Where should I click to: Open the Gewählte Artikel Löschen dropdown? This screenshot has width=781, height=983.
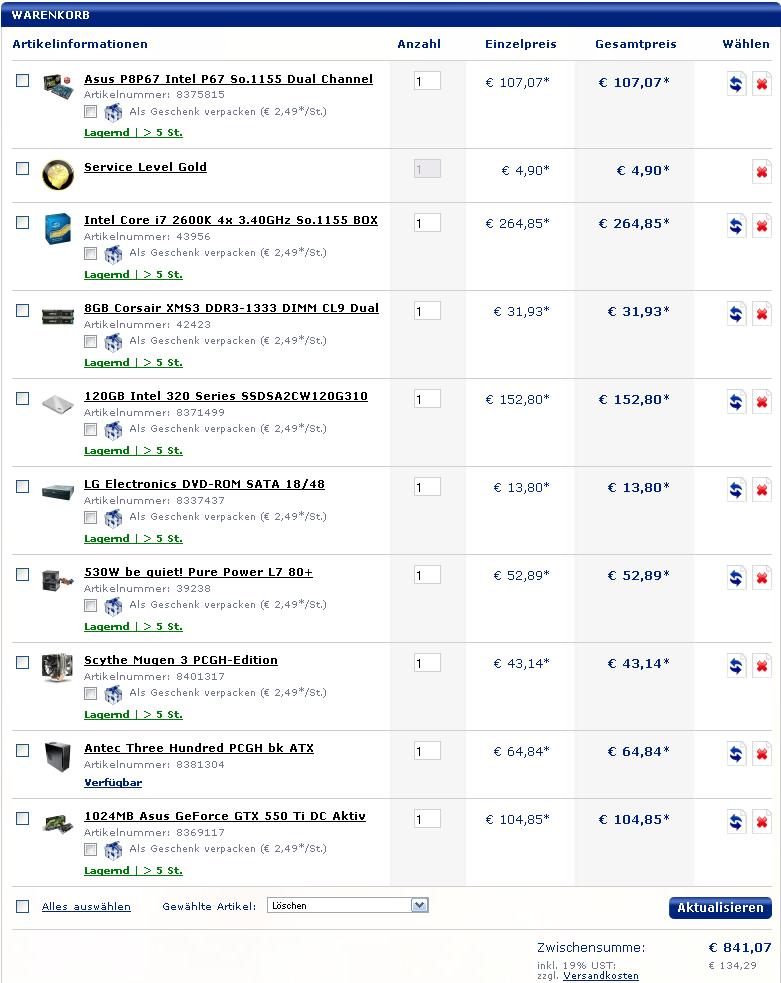tap(348, 905)
